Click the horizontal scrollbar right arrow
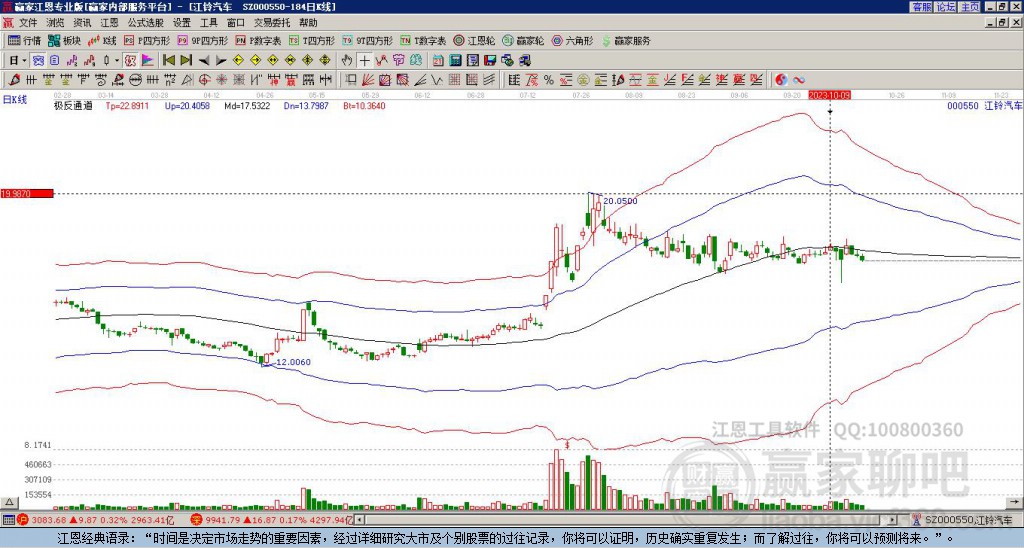 (x=893, y=520)
